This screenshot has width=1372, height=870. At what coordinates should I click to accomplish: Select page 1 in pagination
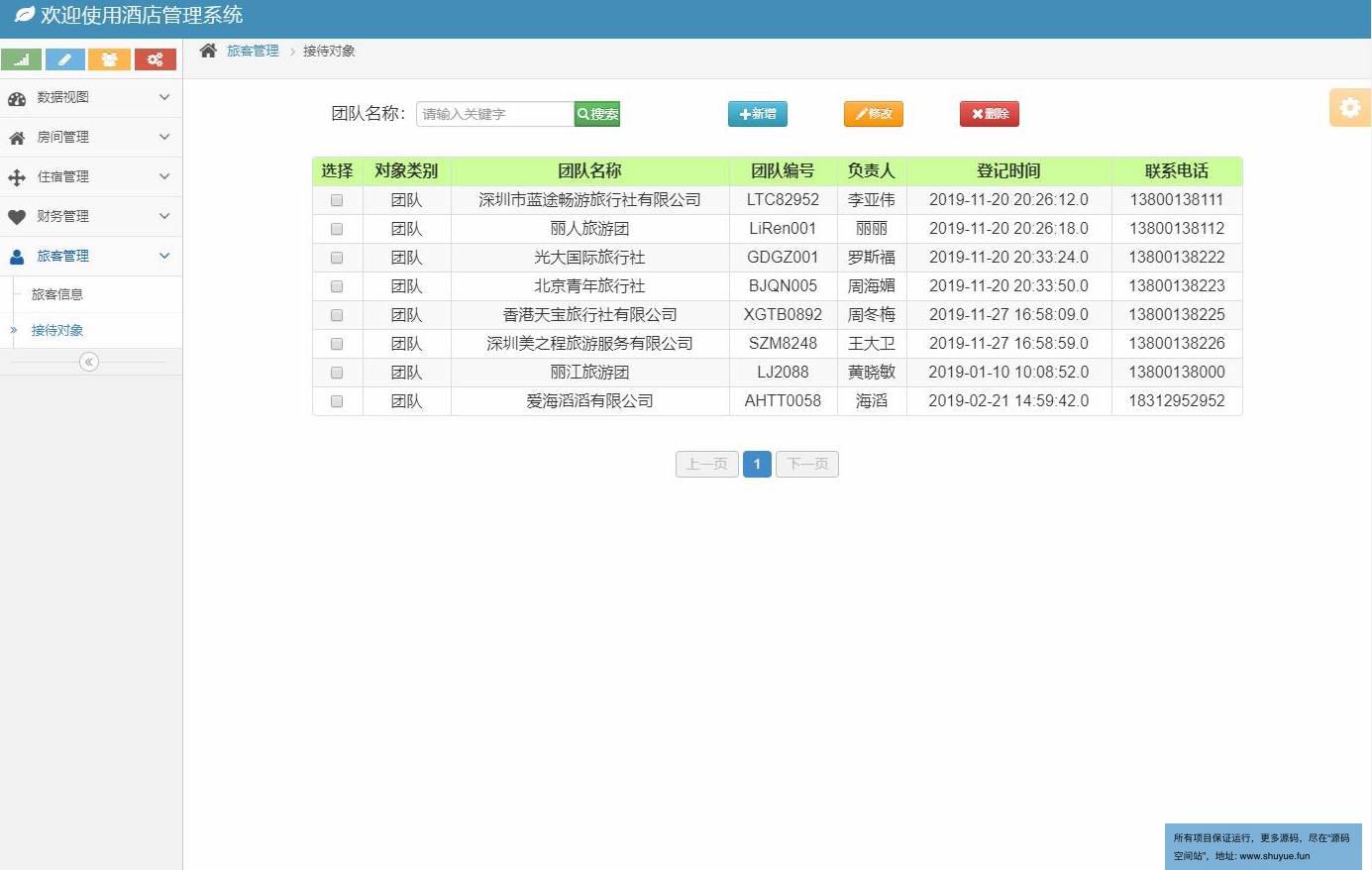[x=757, y=464]
